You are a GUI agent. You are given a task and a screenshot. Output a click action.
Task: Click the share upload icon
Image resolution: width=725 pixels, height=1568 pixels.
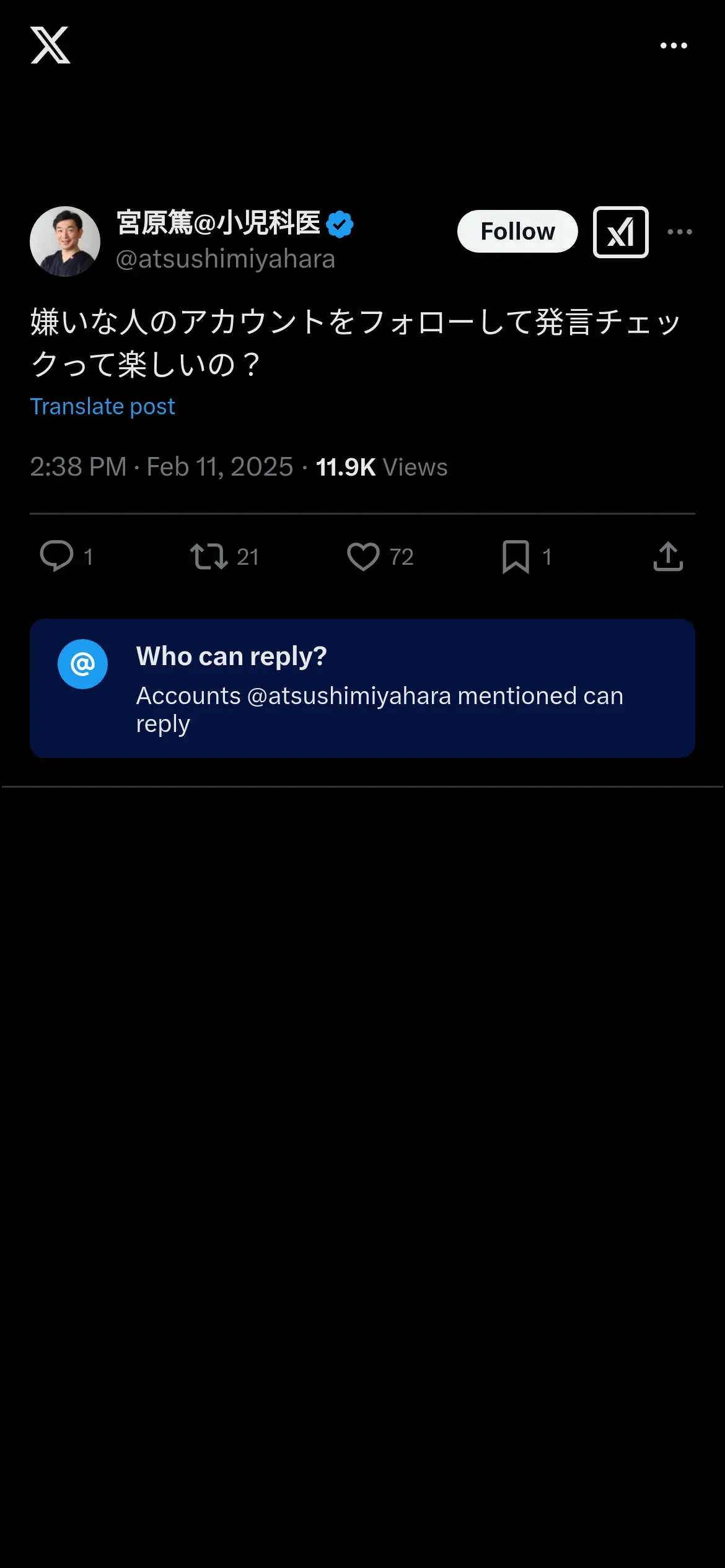coord(668,556)
